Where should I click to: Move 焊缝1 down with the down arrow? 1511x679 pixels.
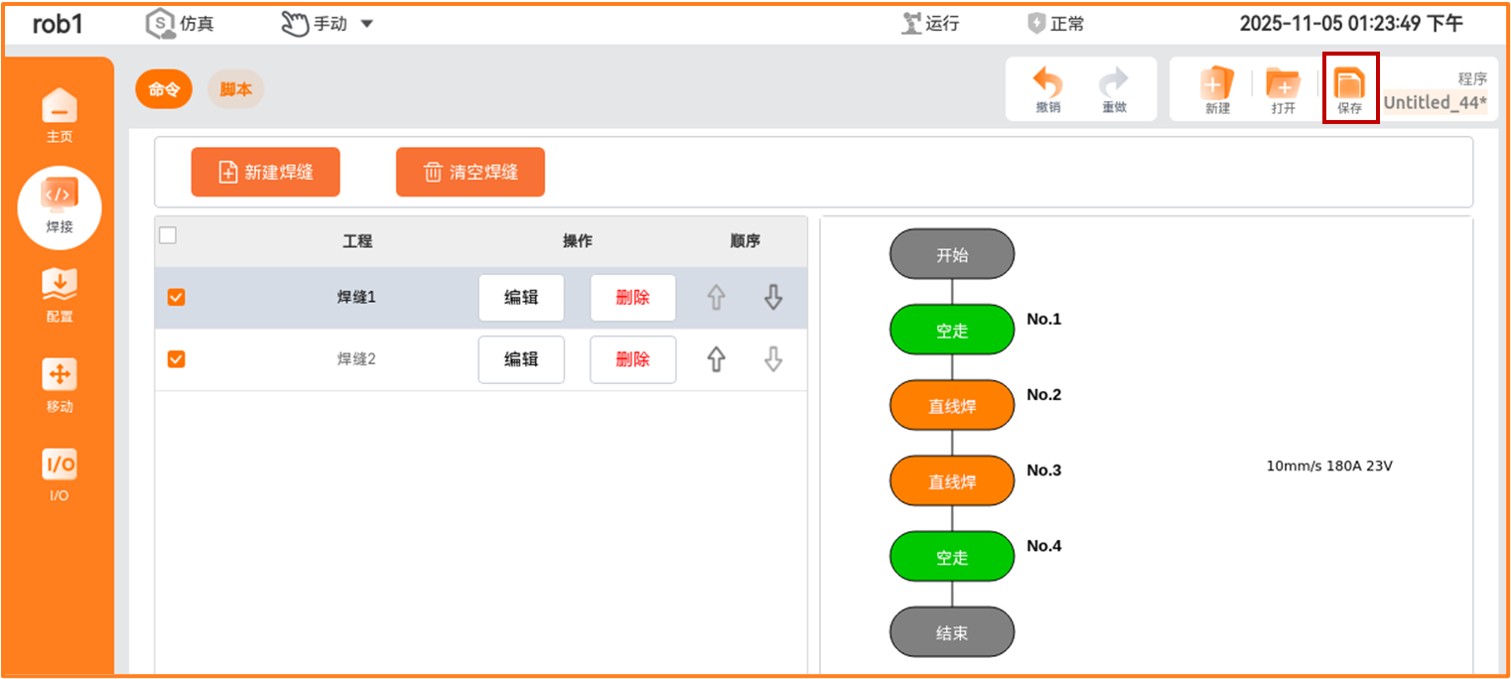point(773,298)
